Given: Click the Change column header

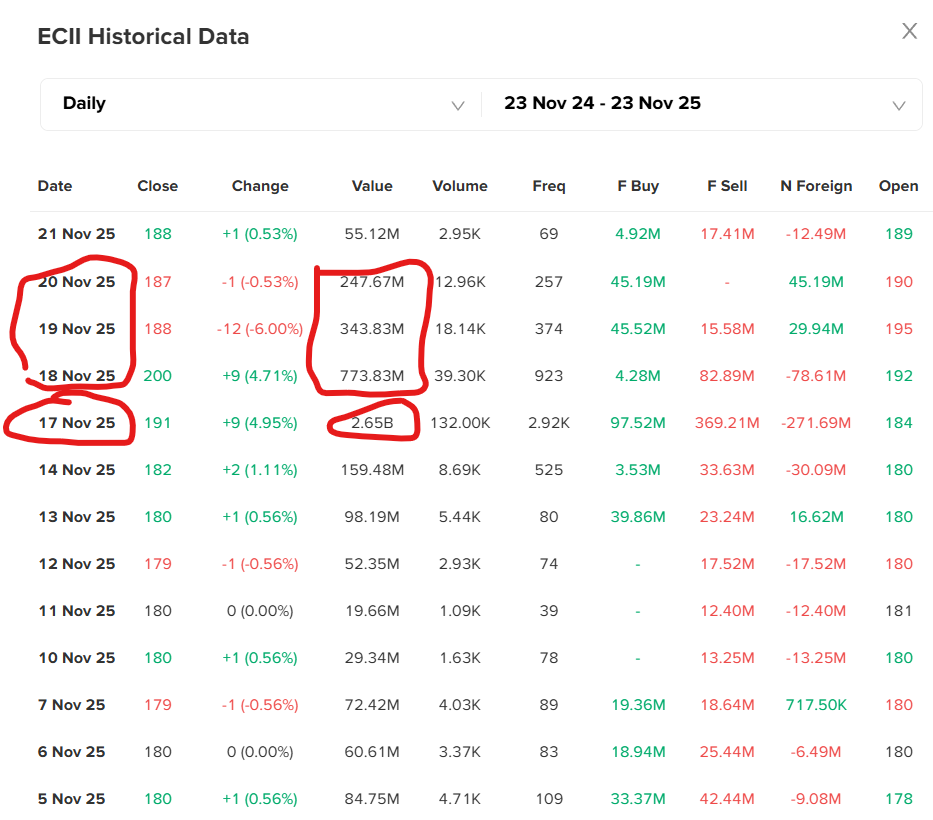Looking at the screenshot, I should [x=260, y=186].
